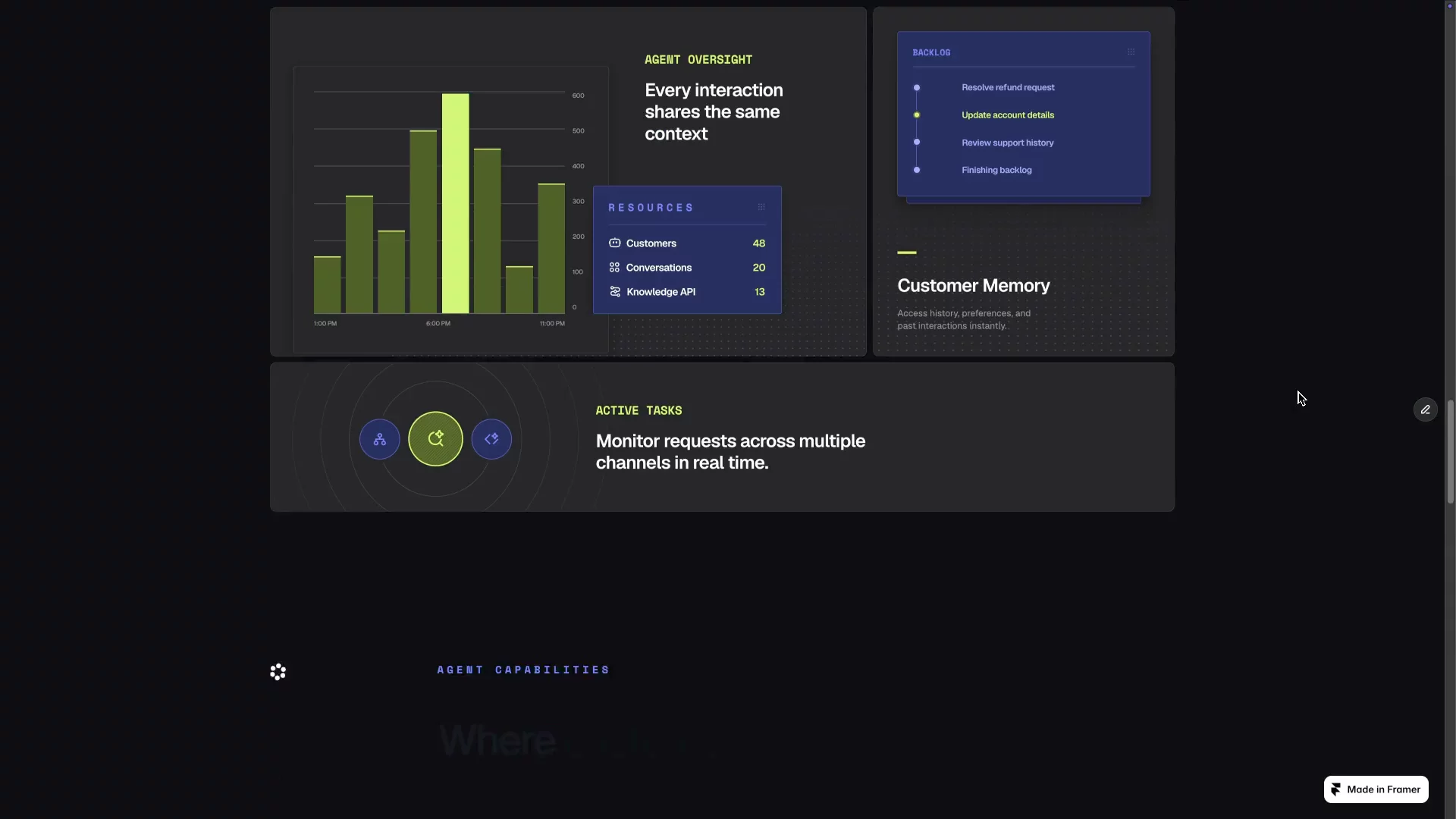Click the dotted logo beside Agent Capabilities
This screenshot has width=1456, height=819.
pos(278,672)
